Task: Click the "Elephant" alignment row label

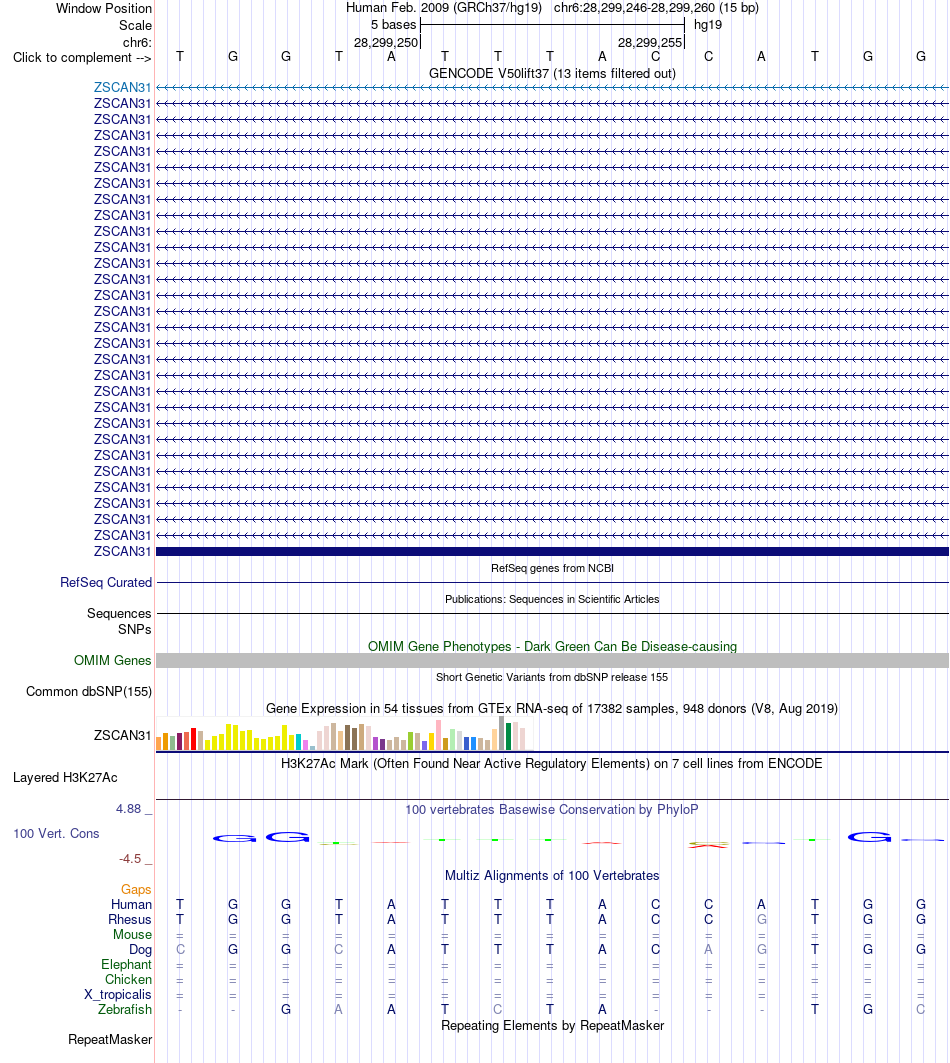Action: tap(126, 965)
